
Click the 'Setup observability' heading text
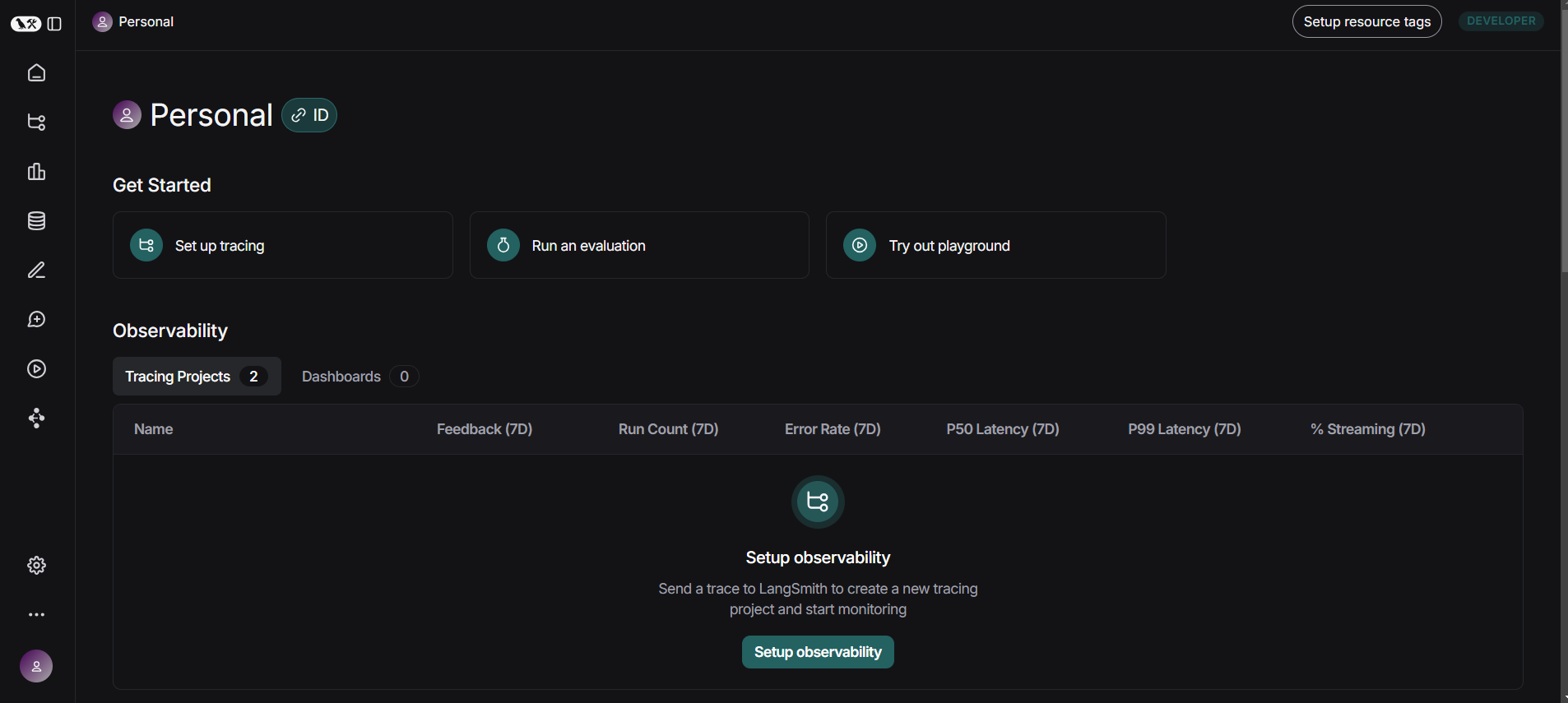(818, 557)
